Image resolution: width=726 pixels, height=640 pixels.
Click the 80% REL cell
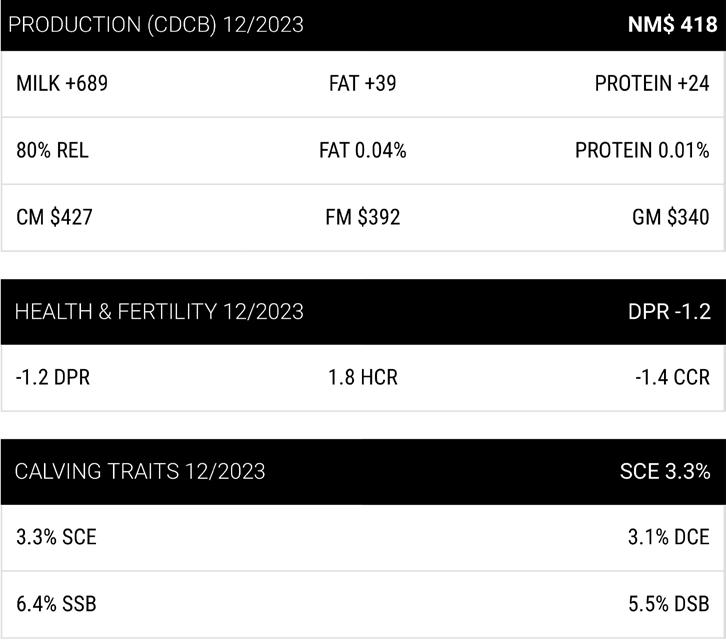click(x=52, y=151)
